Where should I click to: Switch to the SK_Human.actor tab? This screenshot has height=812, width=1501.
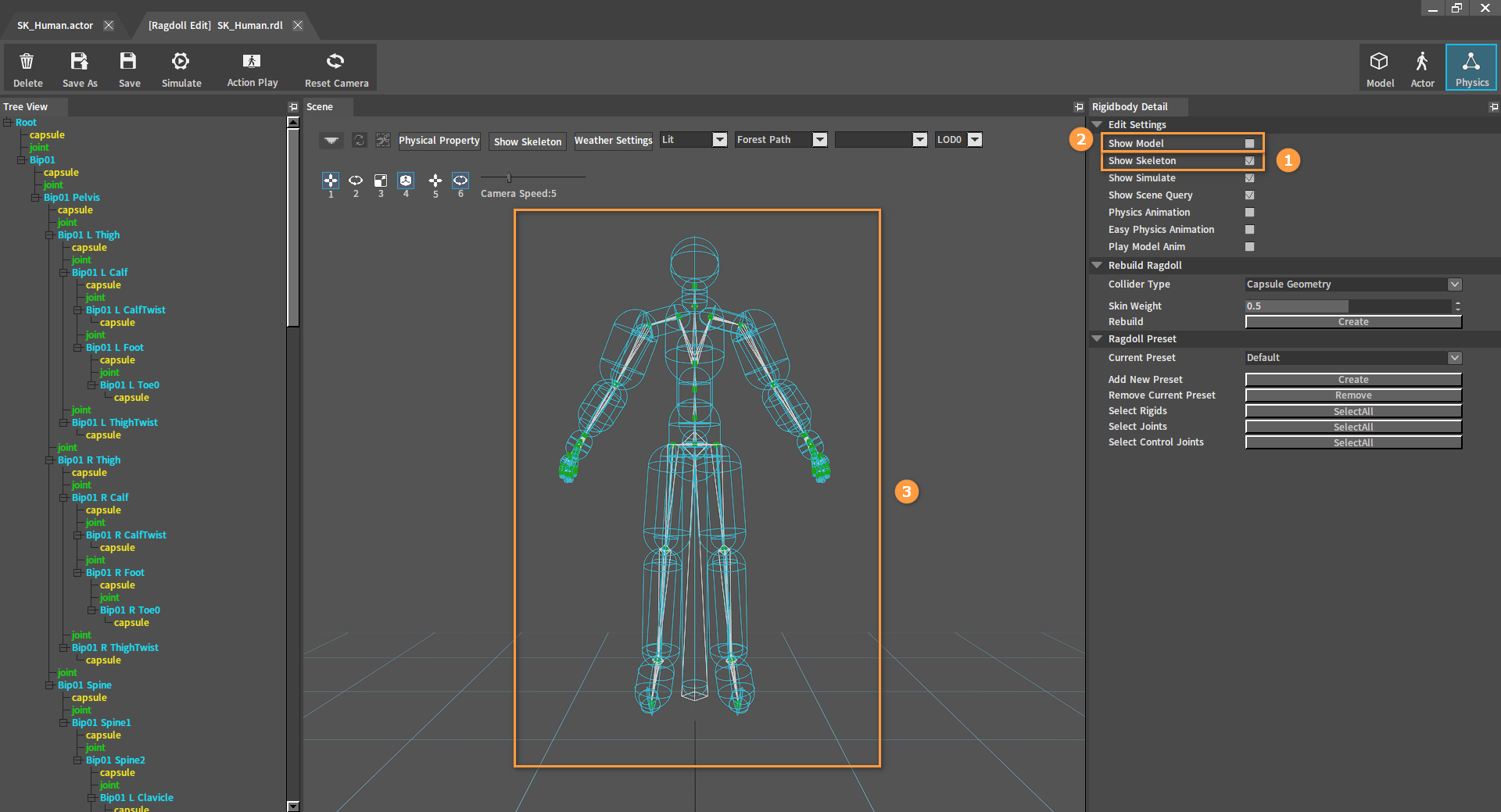[56, 26]
